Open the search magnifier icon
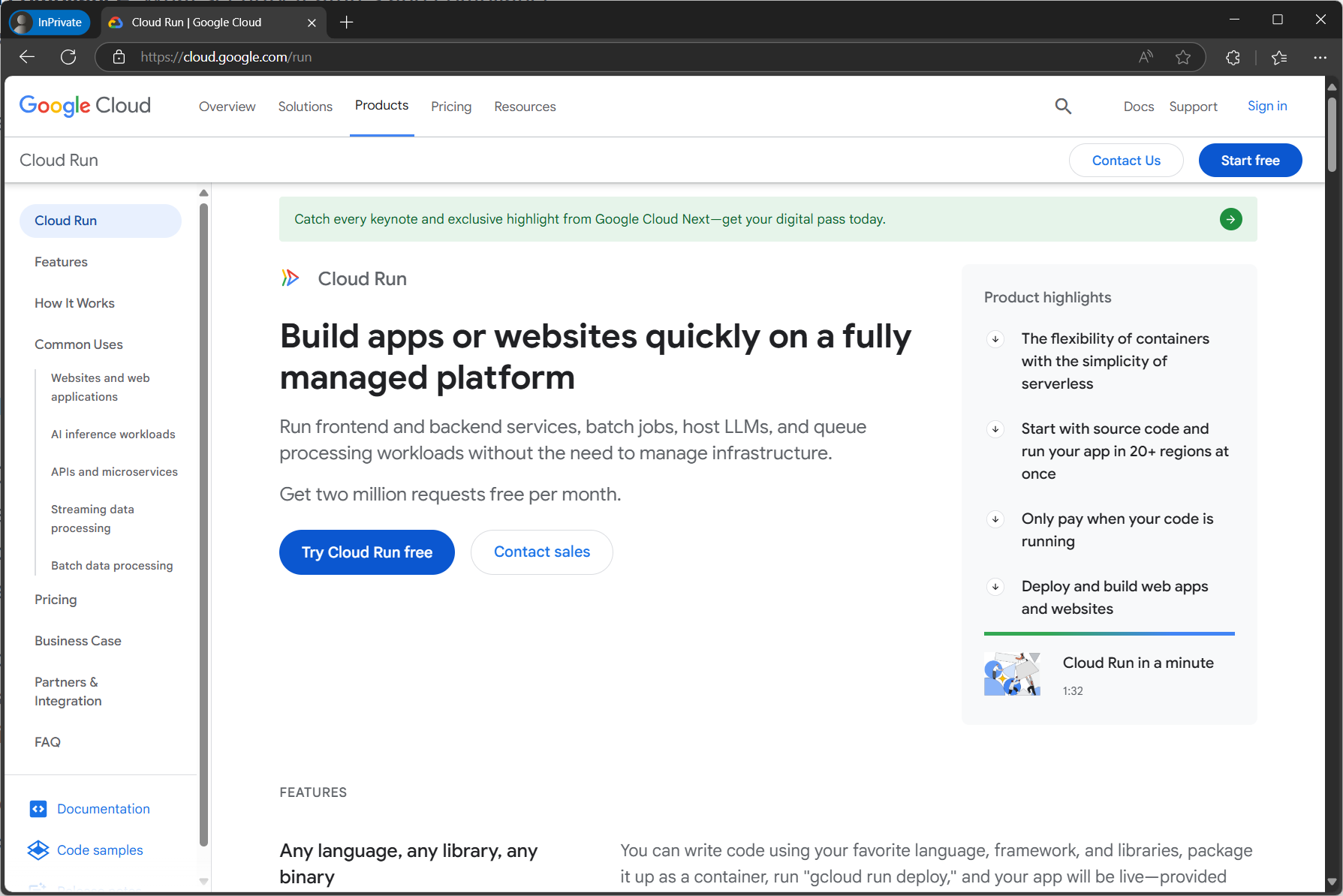 point(1063,106)
